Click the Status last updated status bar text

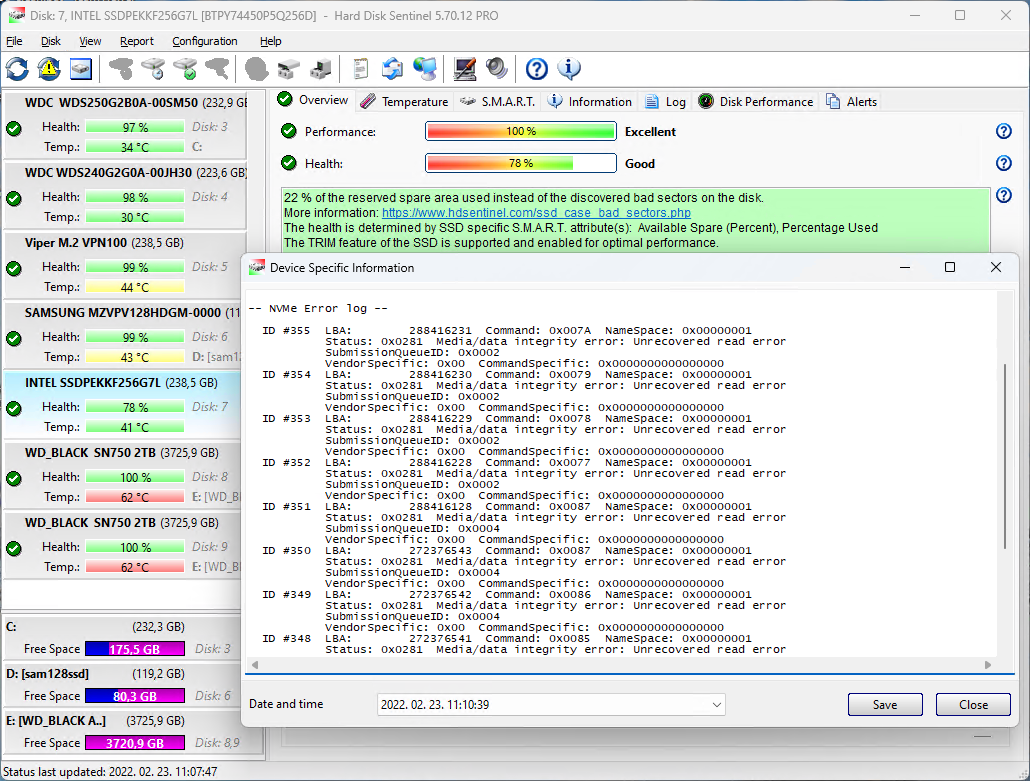[110, 772]
